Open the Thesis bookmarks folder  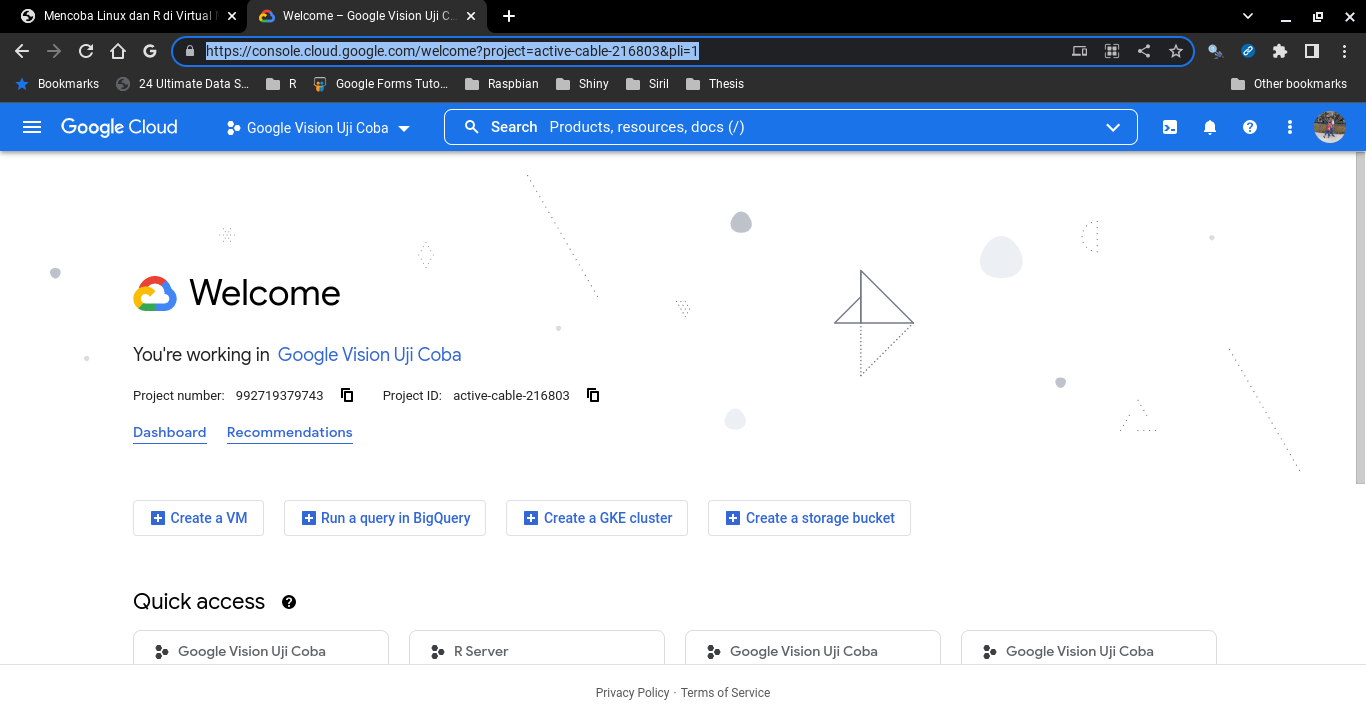(715, 84)
